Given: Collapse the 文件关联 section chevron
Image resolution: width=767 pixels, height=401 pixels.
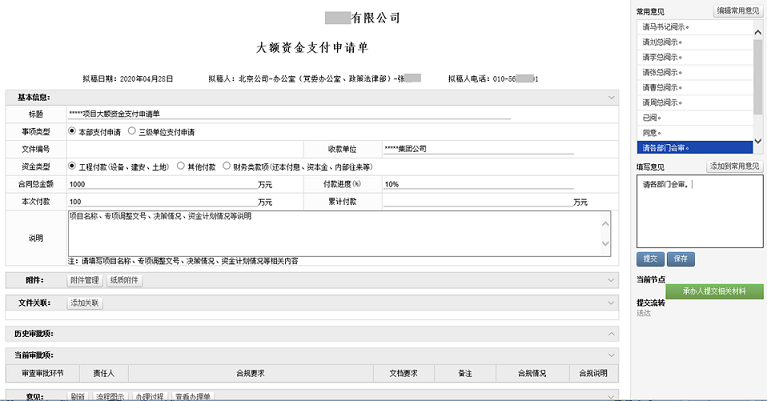Looking at the screenshot, I should click(x=611, y=301).
